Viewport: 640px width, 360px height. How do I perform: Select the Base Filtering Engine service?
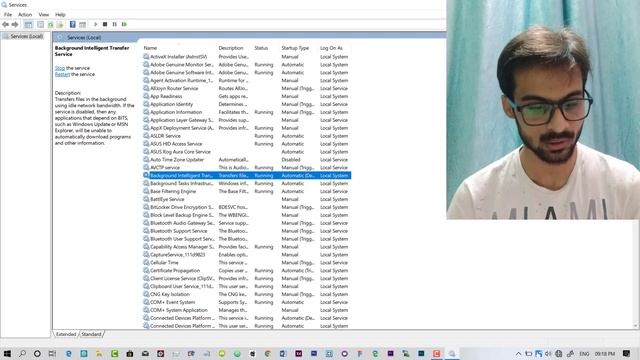click(x=247, y=191)
